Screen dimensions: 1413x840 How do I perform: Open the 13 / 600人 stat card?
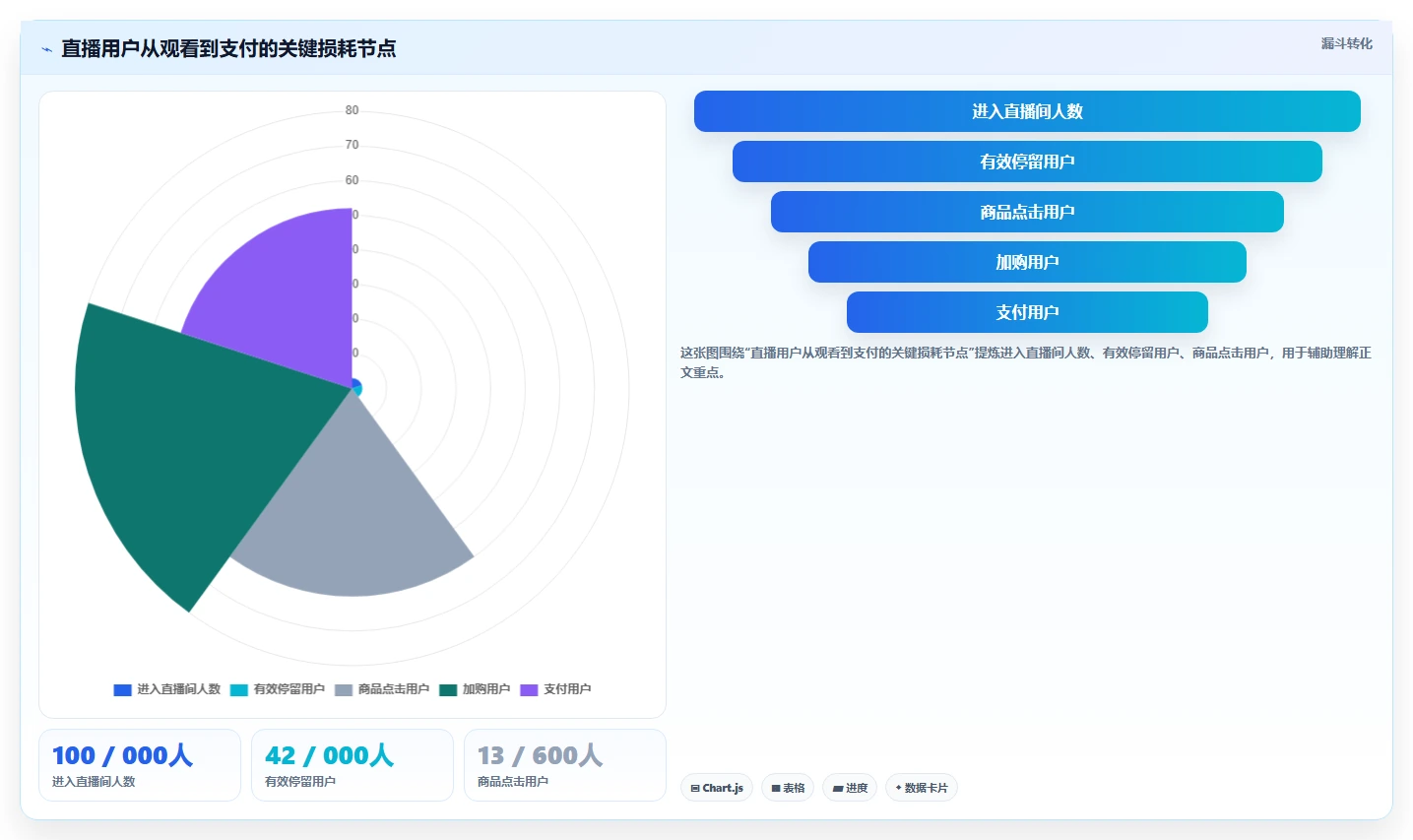pyautogui.click(x=565, y=765)
